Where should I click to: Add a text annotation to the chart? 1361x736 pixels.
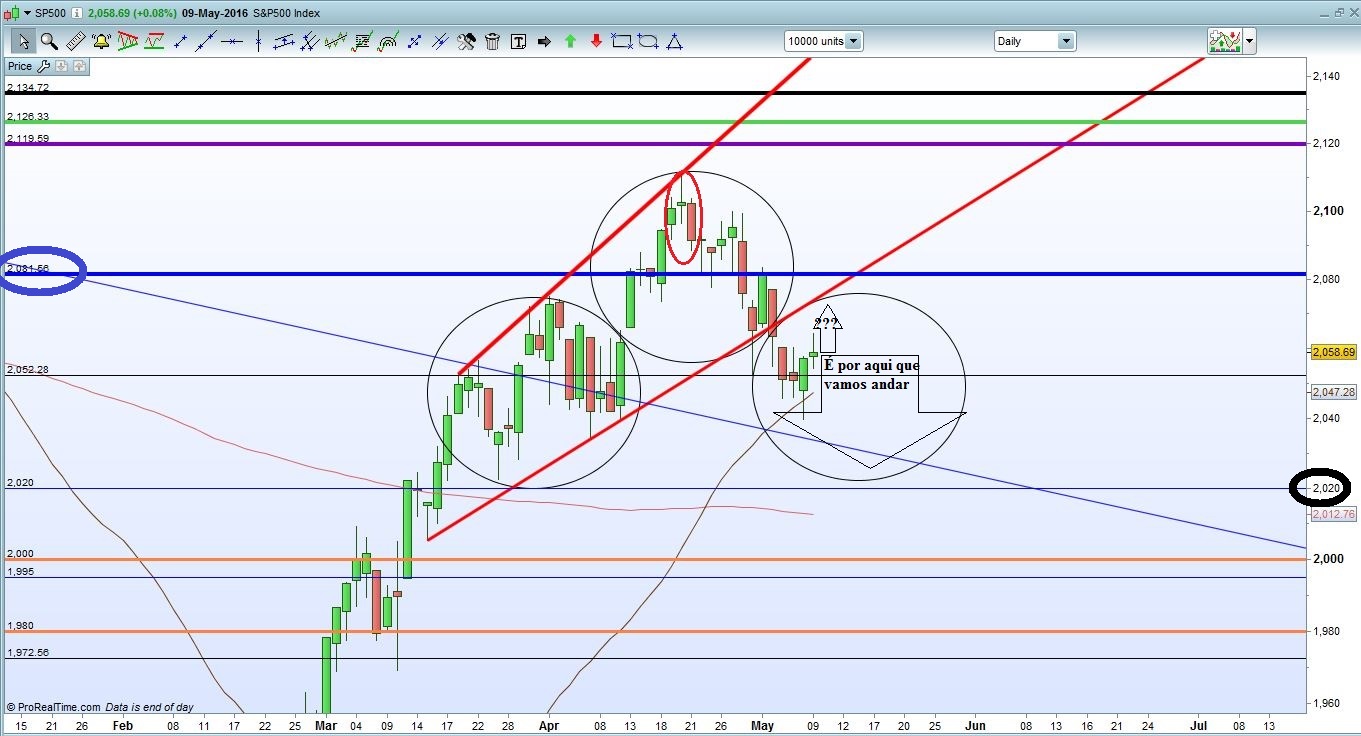click(x=518, y=41)
